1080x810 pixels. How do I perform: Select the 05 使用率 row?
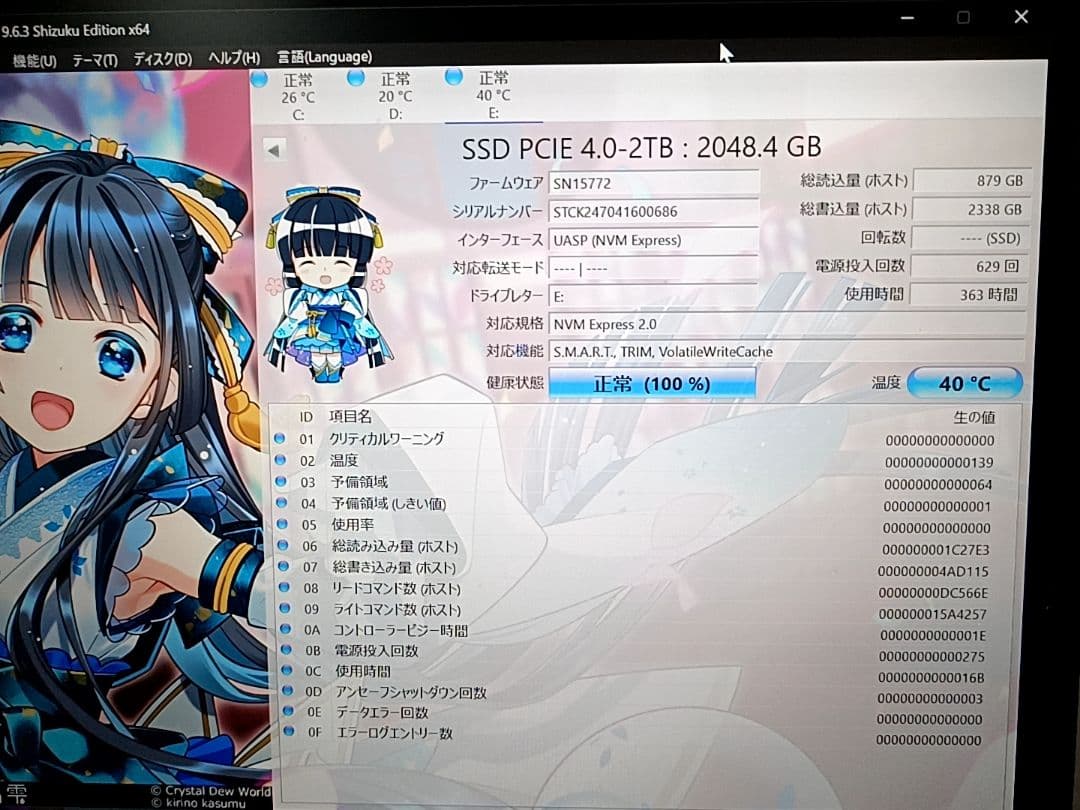[634, 525]
